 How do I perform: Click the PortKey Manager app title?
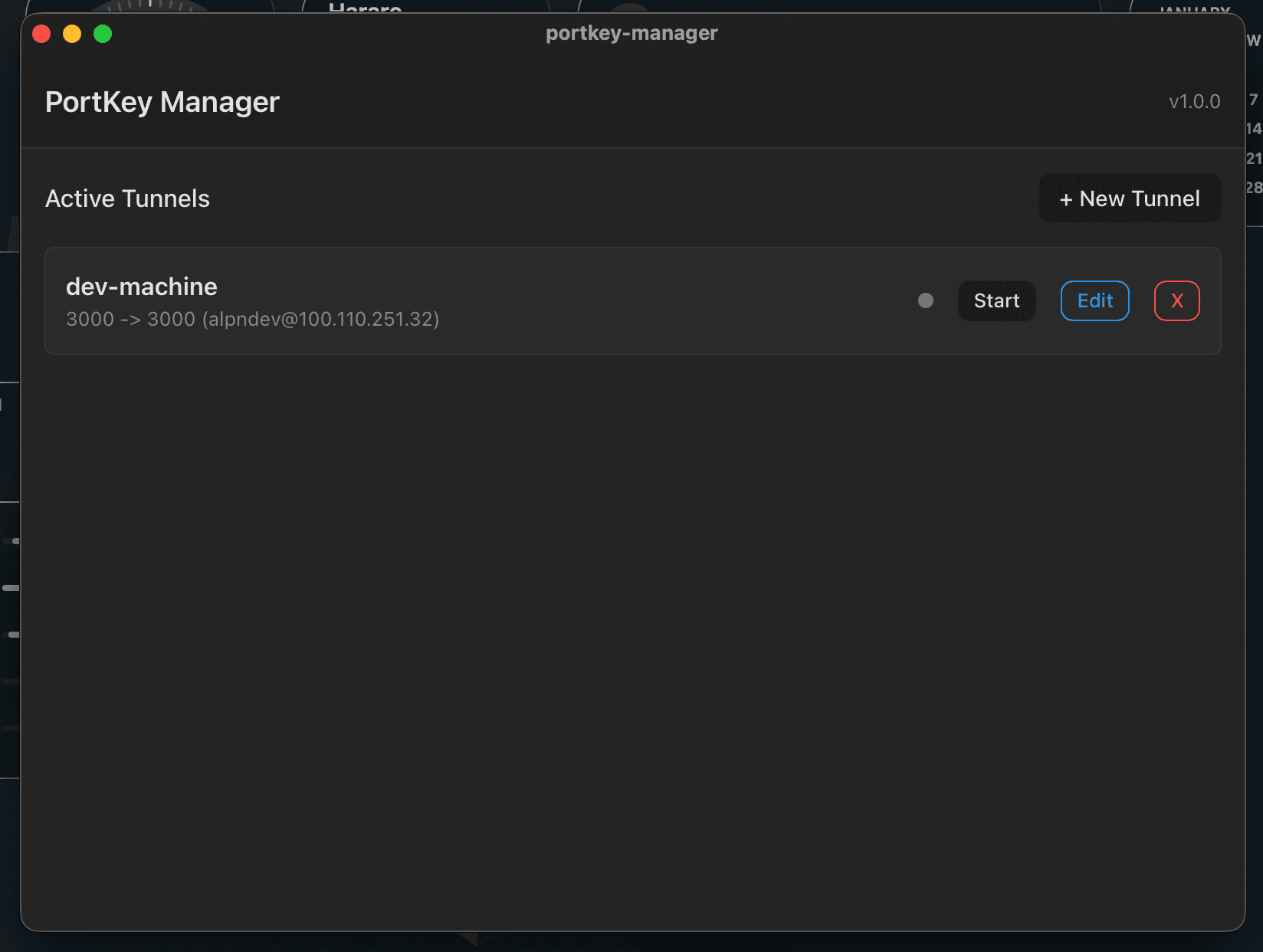tap(162, 102)
